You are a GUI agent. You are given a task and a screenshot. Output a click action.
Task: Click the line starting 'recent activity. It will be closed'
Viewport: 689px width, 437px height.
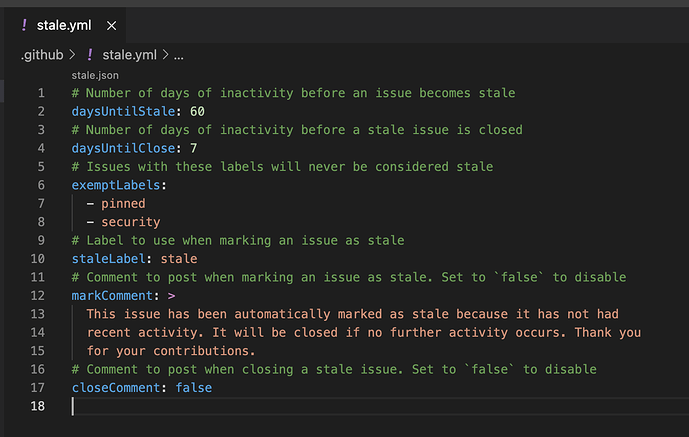pyautogui.click(x=363, y=332)
